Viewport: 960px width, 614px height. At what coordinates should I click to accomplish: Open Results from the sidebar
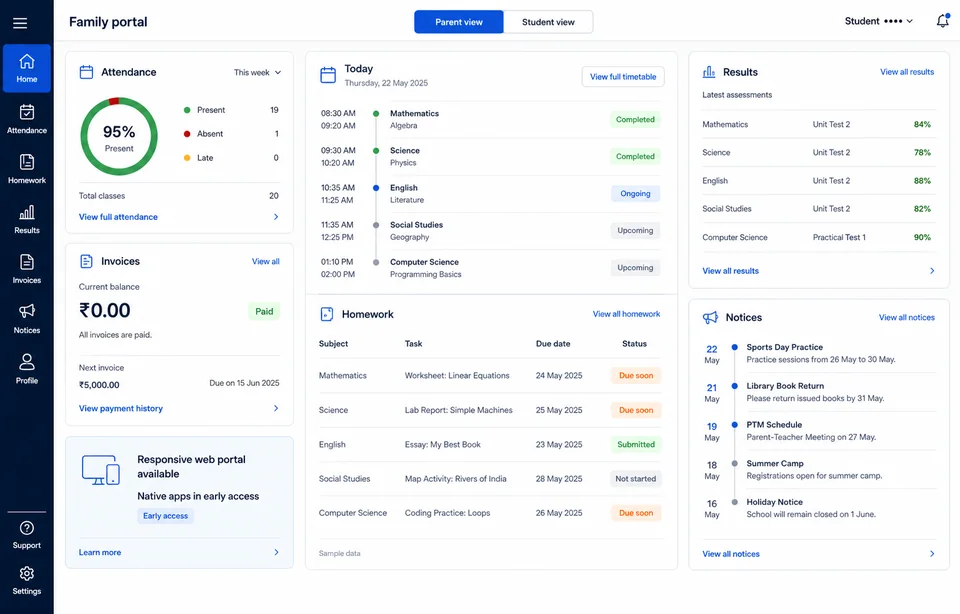[27, 220]
